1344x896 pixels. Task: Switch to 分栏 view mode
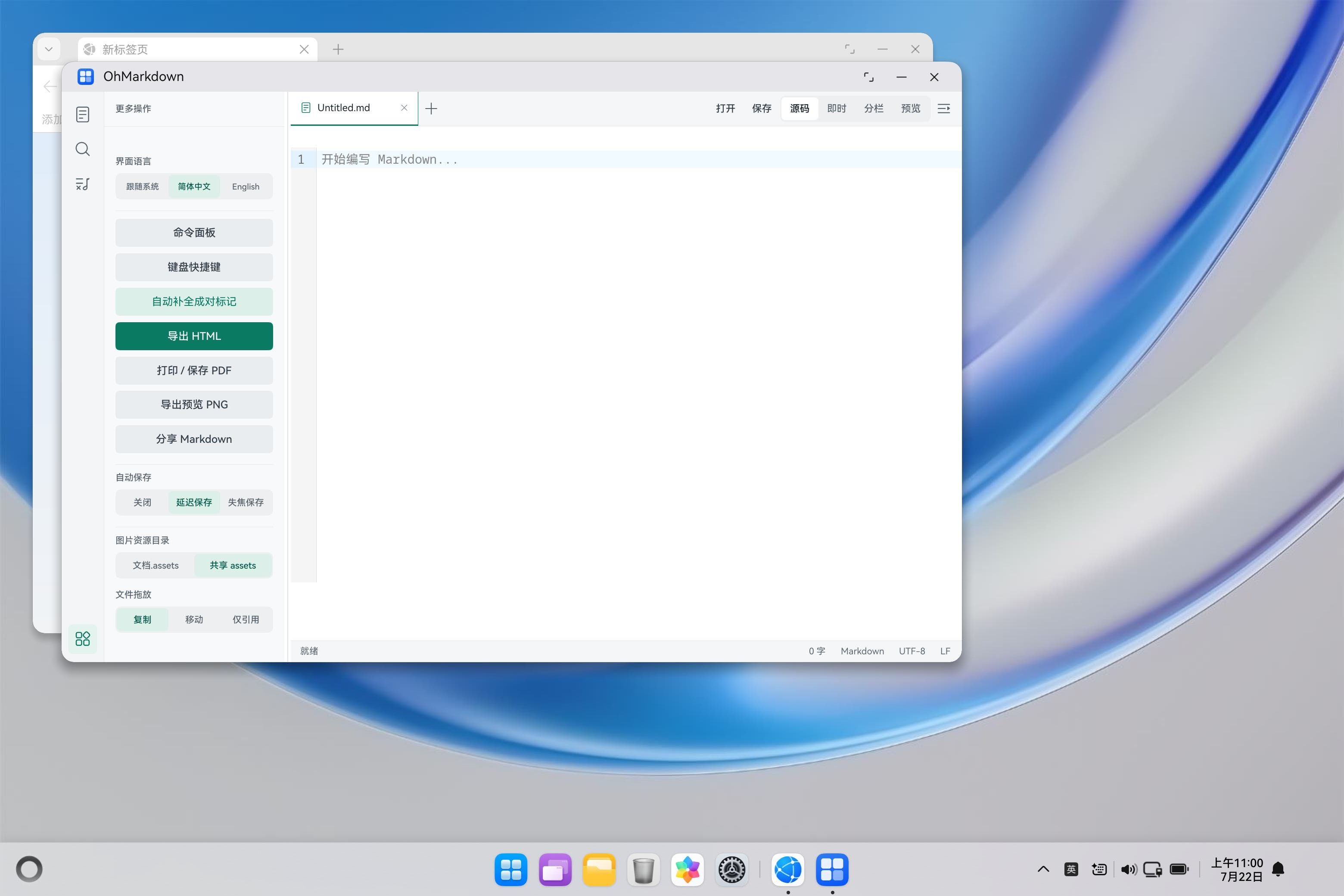[x=874, y=109]
